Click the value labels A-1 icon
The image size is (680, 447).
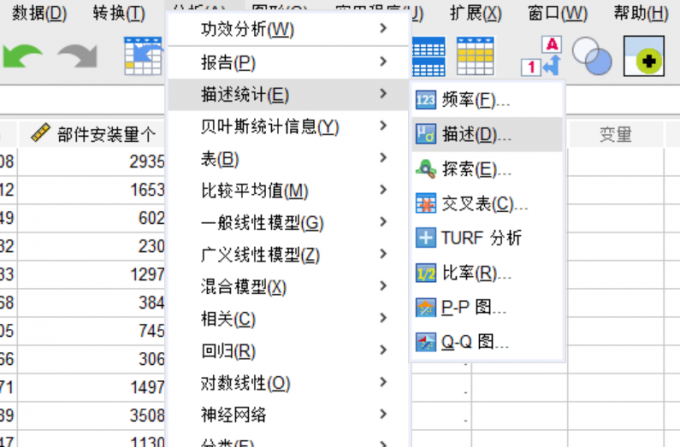coord(542,56)
